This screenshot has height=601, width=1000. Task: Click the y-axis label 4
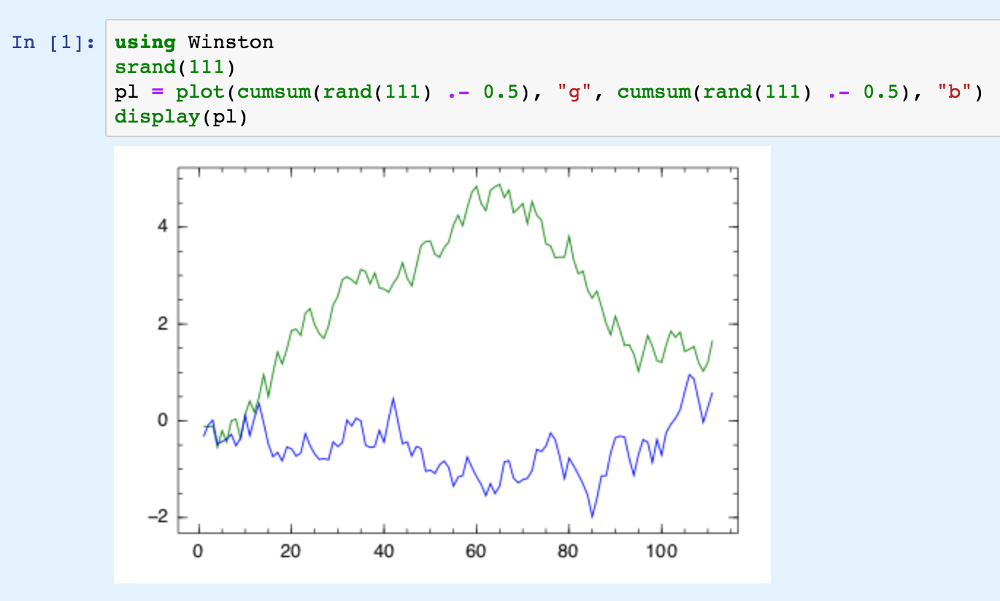163,226
